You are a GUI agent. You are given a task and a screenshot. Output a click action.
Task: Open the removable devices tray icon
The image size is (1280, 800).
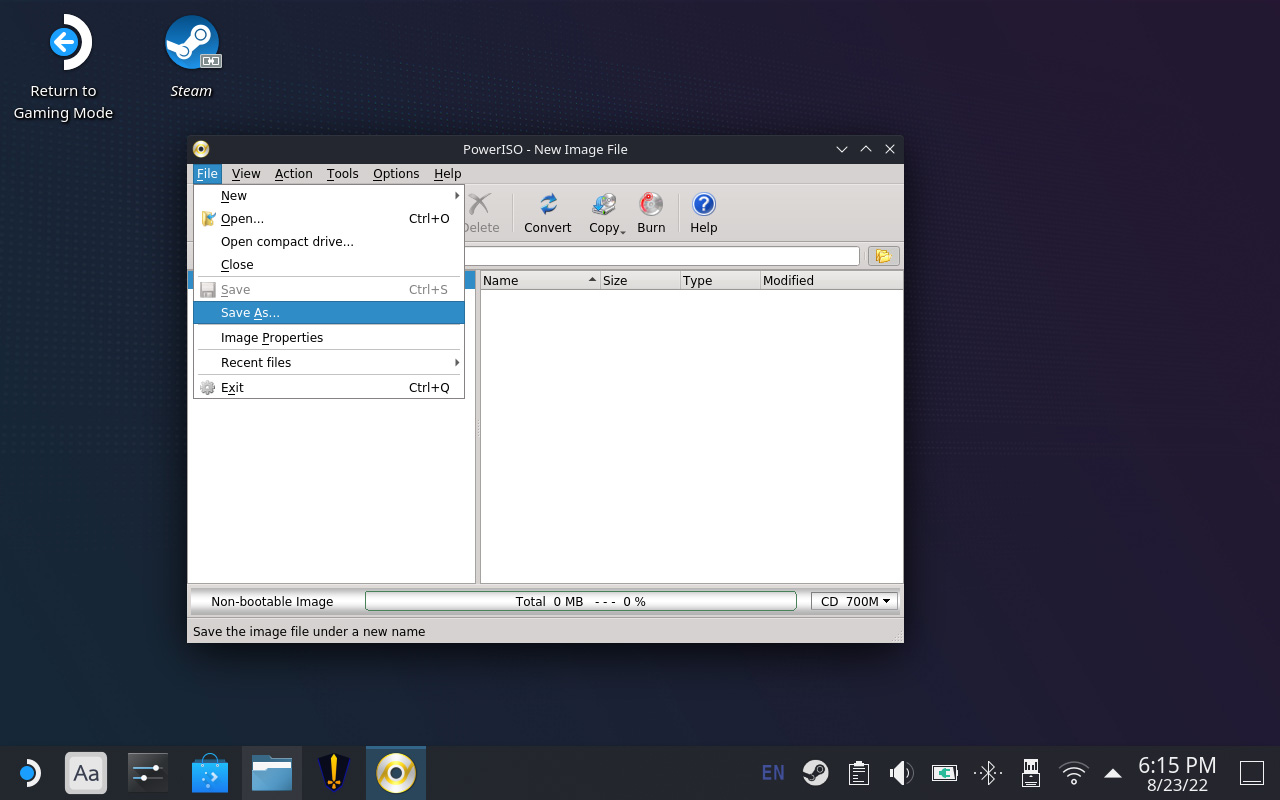(x=1031, y=773)
